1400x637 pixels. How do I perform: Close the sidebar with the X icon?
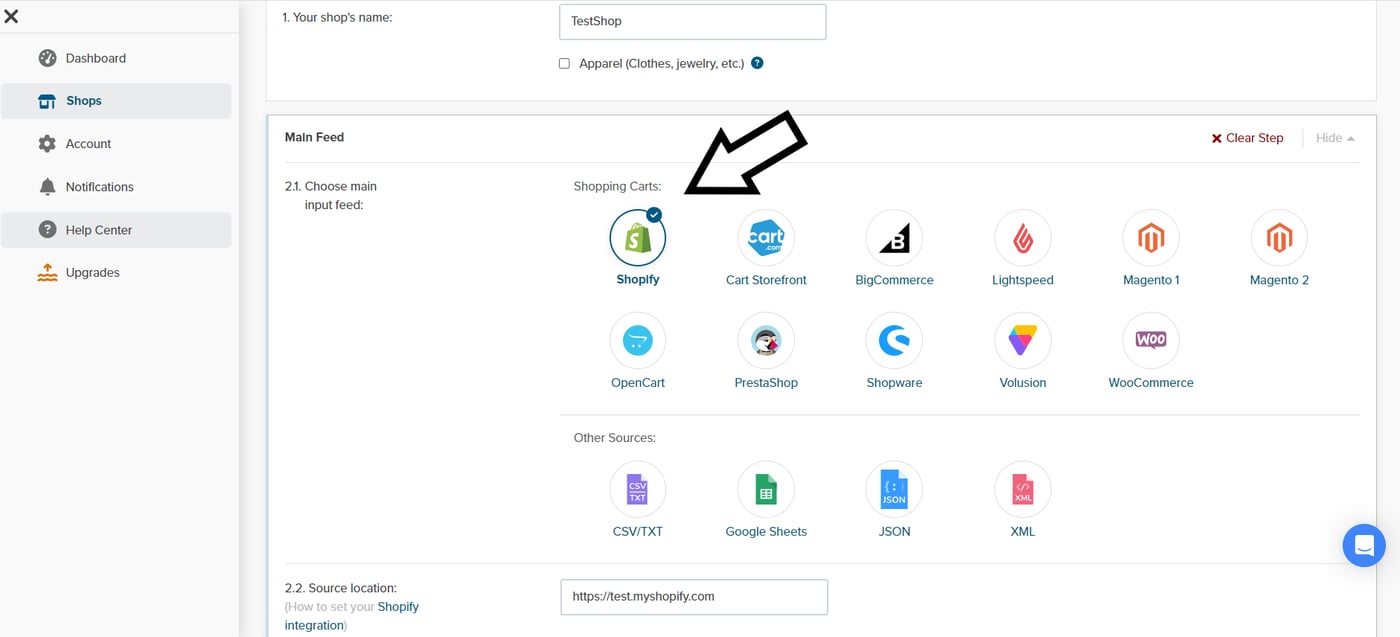tap(11, 16)
